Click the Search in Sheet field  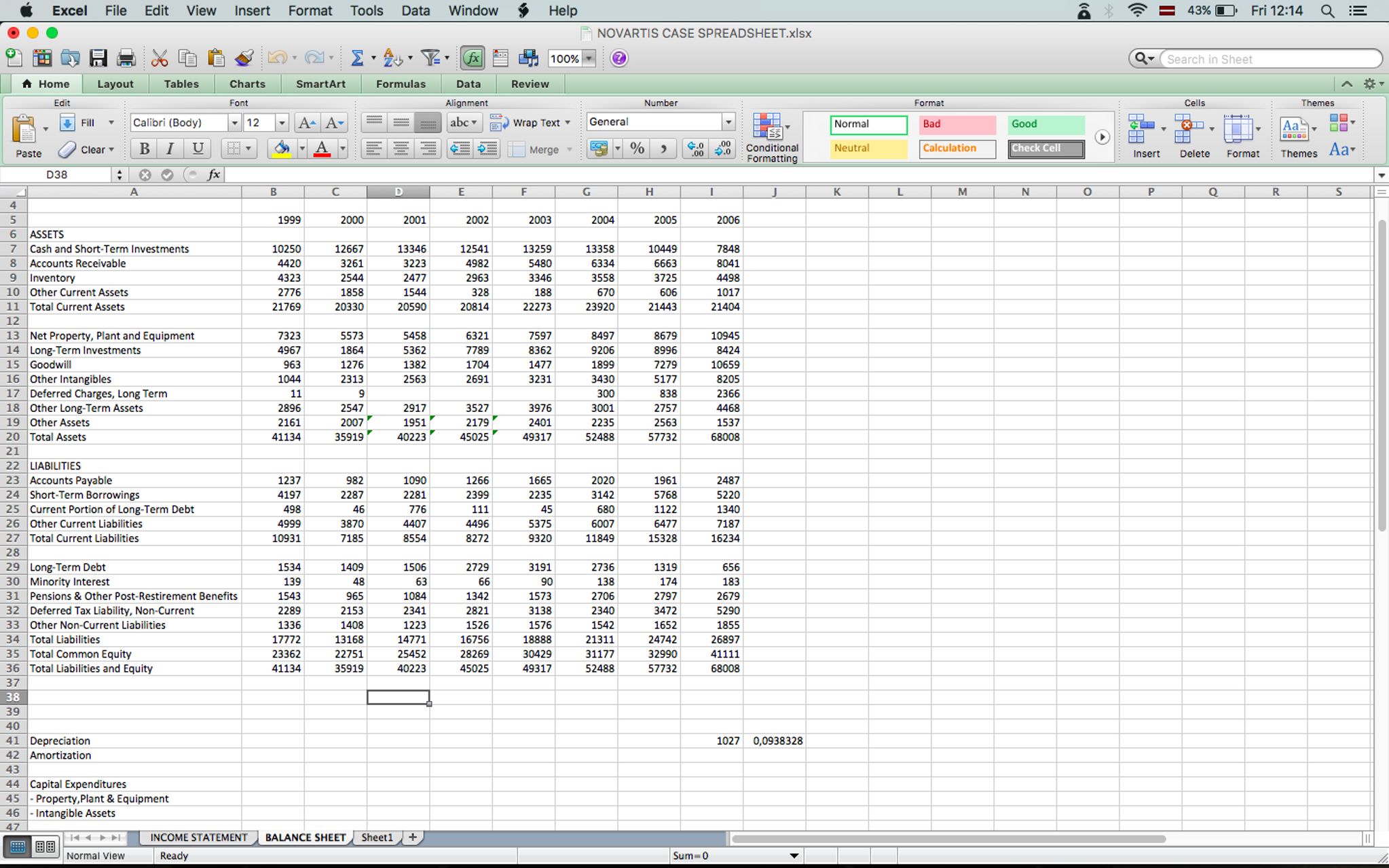coord(1270,59)
